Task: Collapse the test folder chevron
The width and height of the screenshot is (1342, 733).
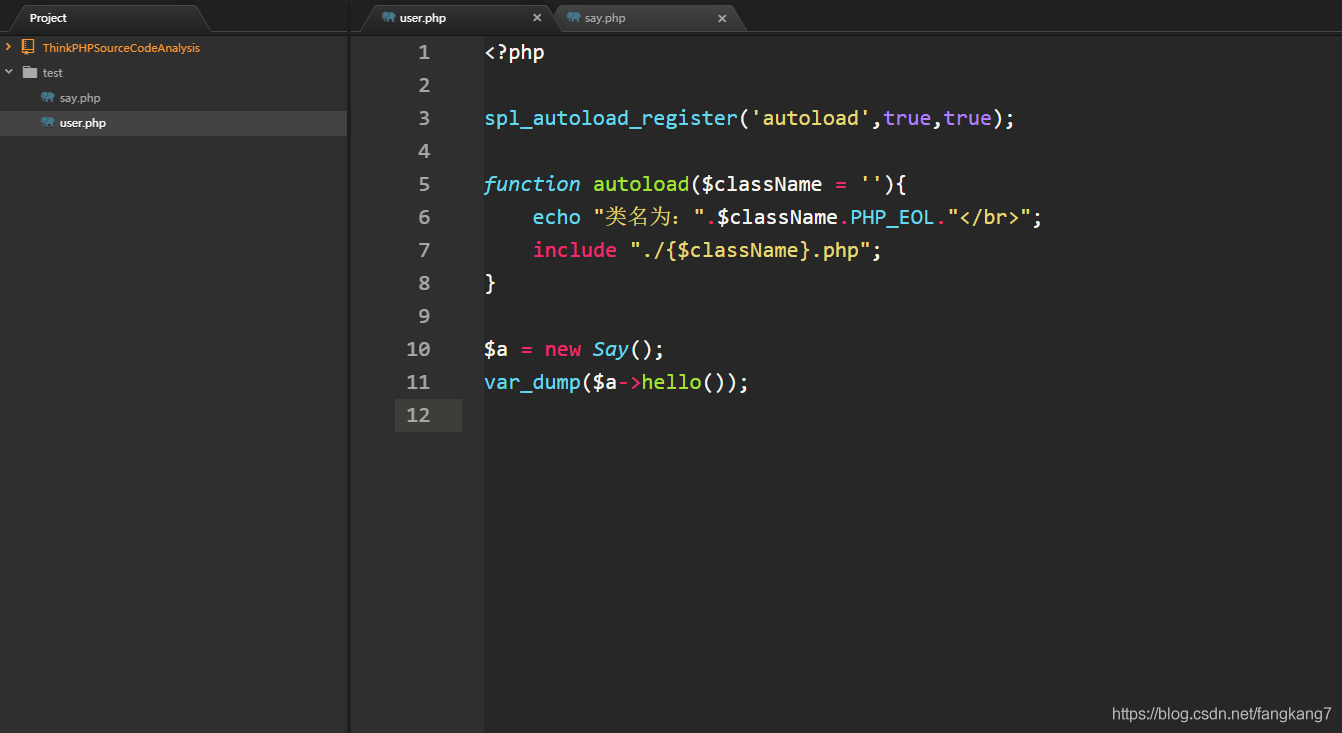Action: (9, 72)
